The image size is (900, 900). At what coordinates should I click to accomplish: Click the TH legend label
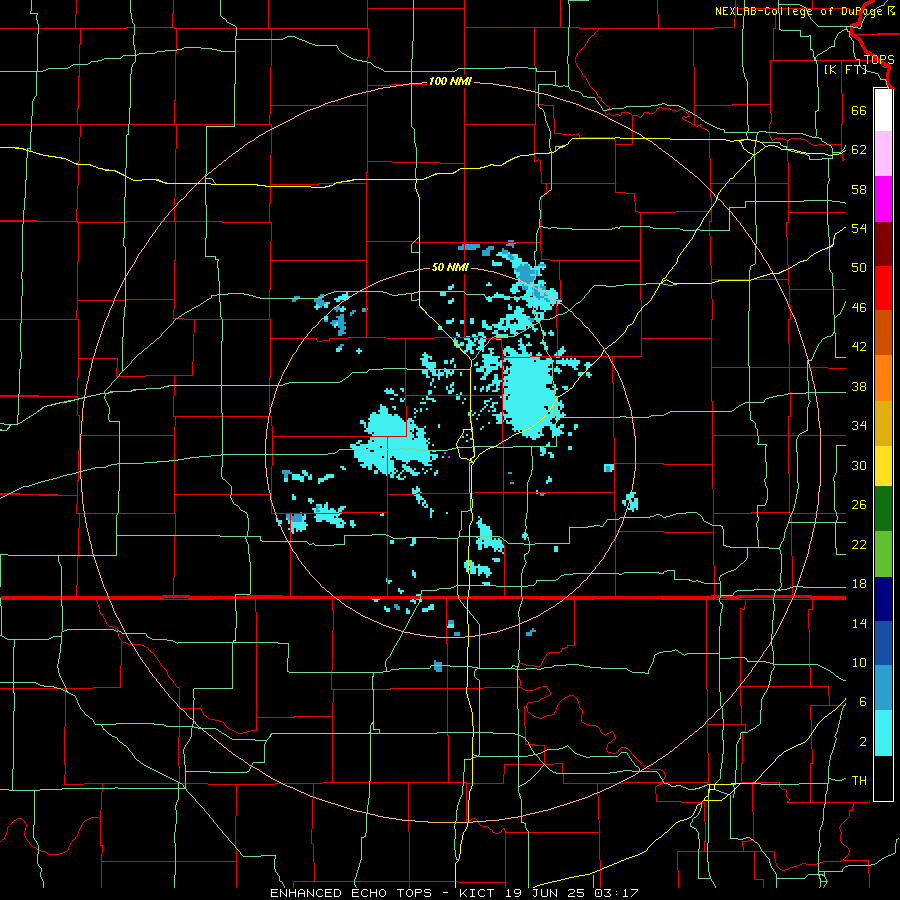click(859, 781)
